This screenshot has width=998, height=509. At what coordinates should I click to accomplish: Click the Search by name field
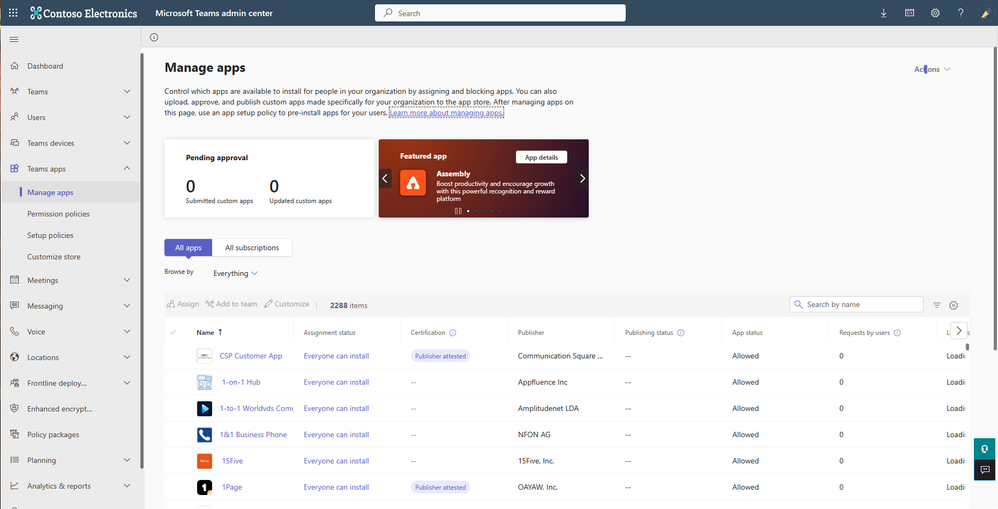coord(856,304)
